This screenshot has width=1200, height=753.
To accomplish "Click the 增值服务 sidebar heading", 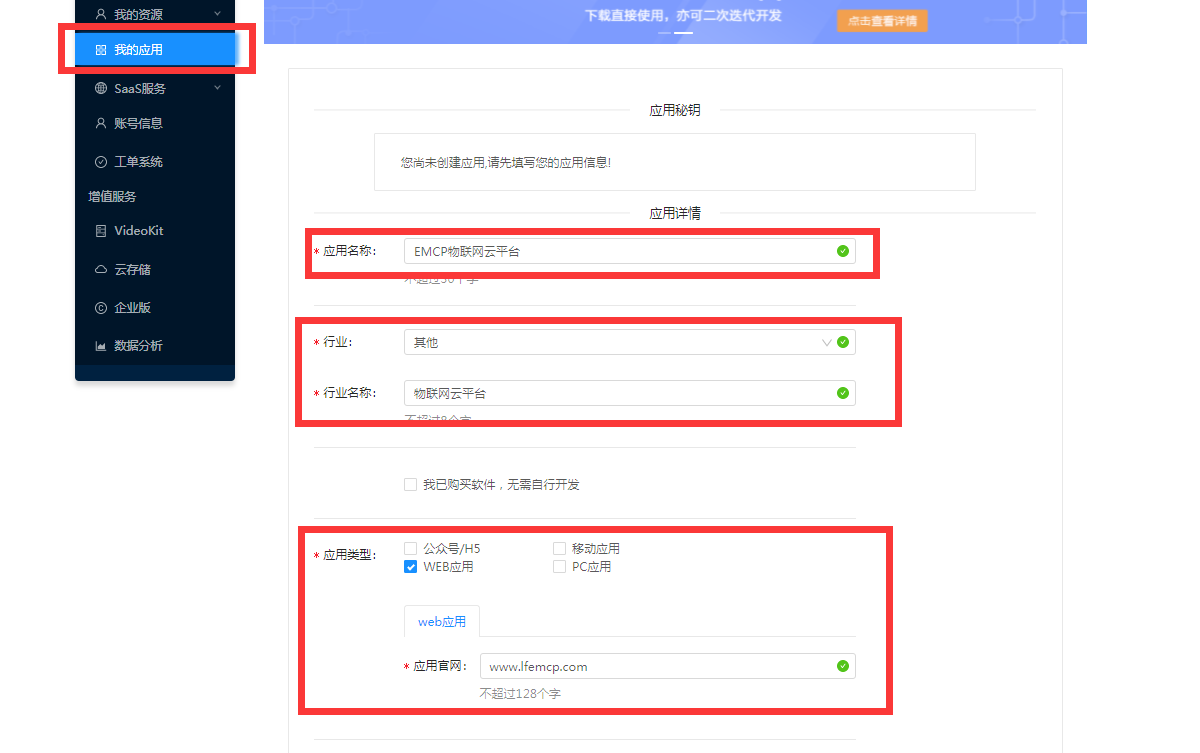I will [112, 197].
